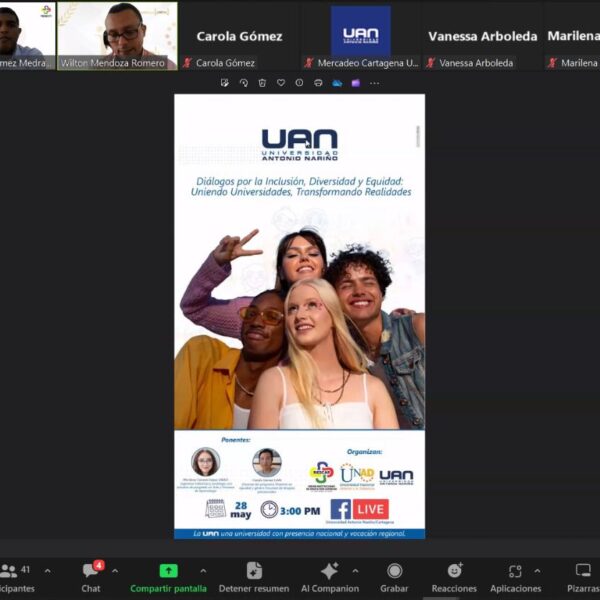Click the large Vanessa Arboleda name text
The width and height of the screenshot is (600, 600).
(483, 36)
